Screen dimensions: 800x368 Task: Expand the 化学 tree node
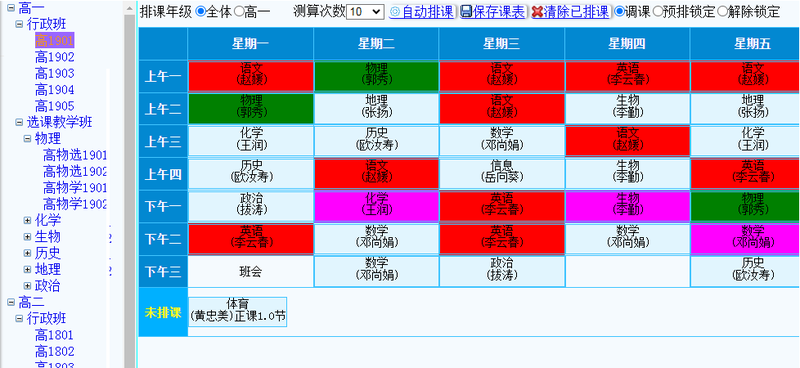coord(28,220)
